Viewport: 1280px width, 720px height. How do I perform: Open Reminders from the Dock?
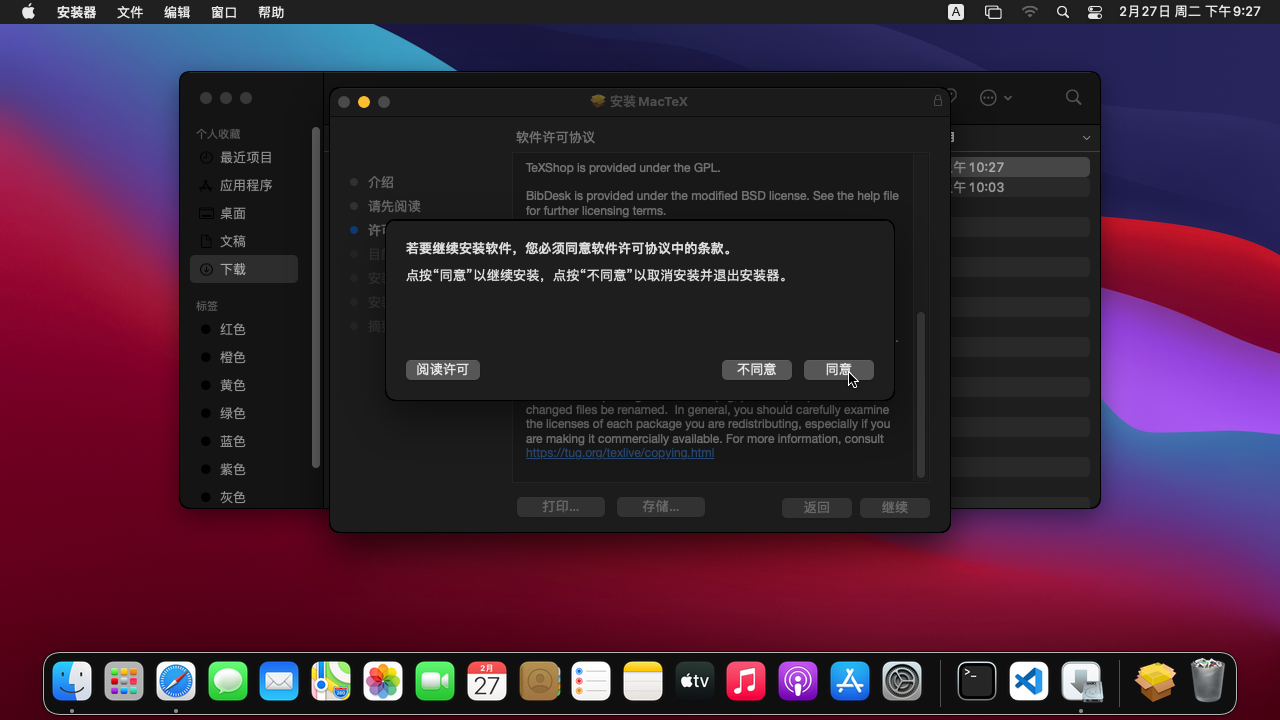tap(591, 681)
